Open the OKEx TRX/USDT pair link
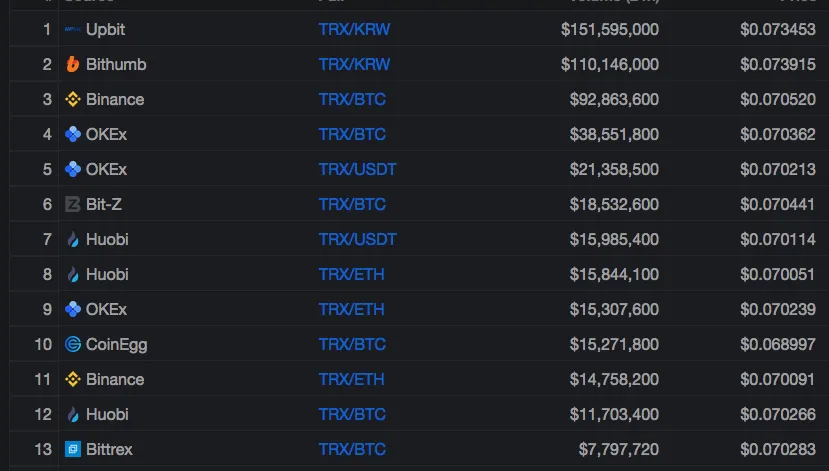 point(357,169)
